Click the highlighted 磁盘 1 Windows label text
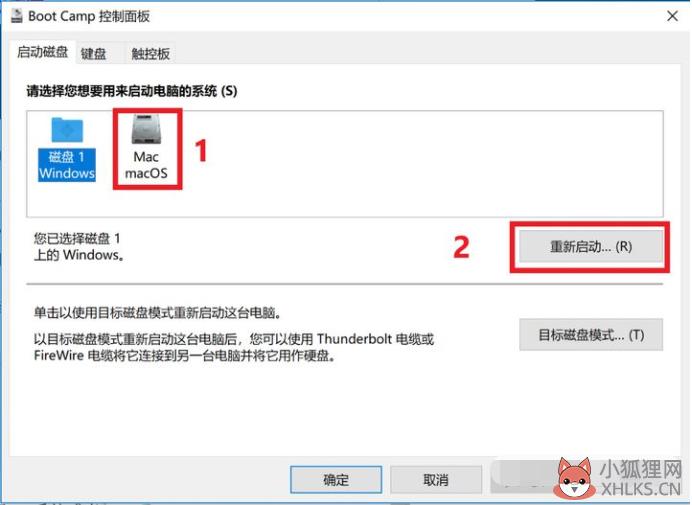Image resolution: width=692 pixels, height=505 pixels. tap(67, 165)
